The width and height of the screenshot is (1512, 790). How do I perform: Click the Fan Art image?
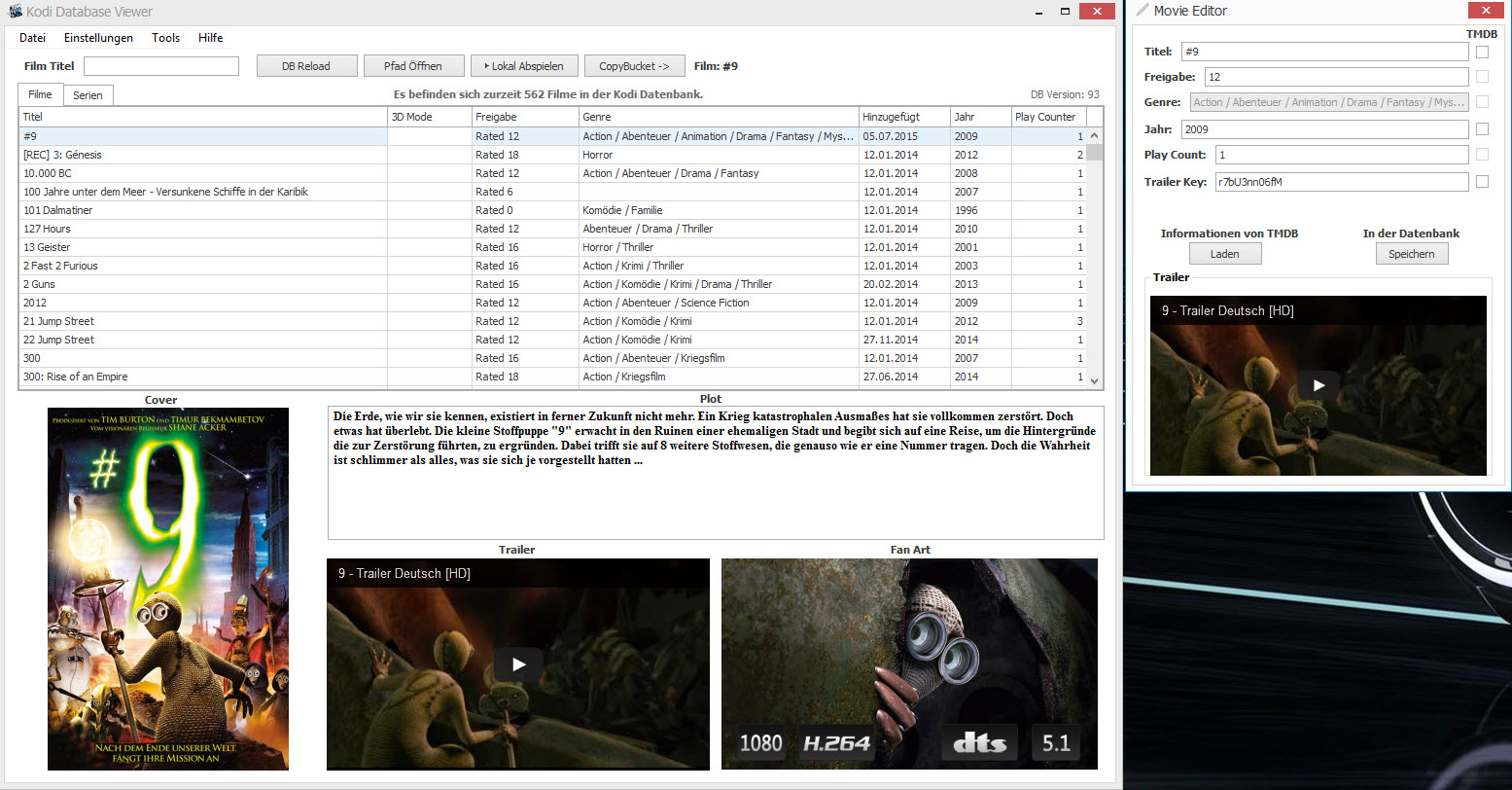(909, 664)
